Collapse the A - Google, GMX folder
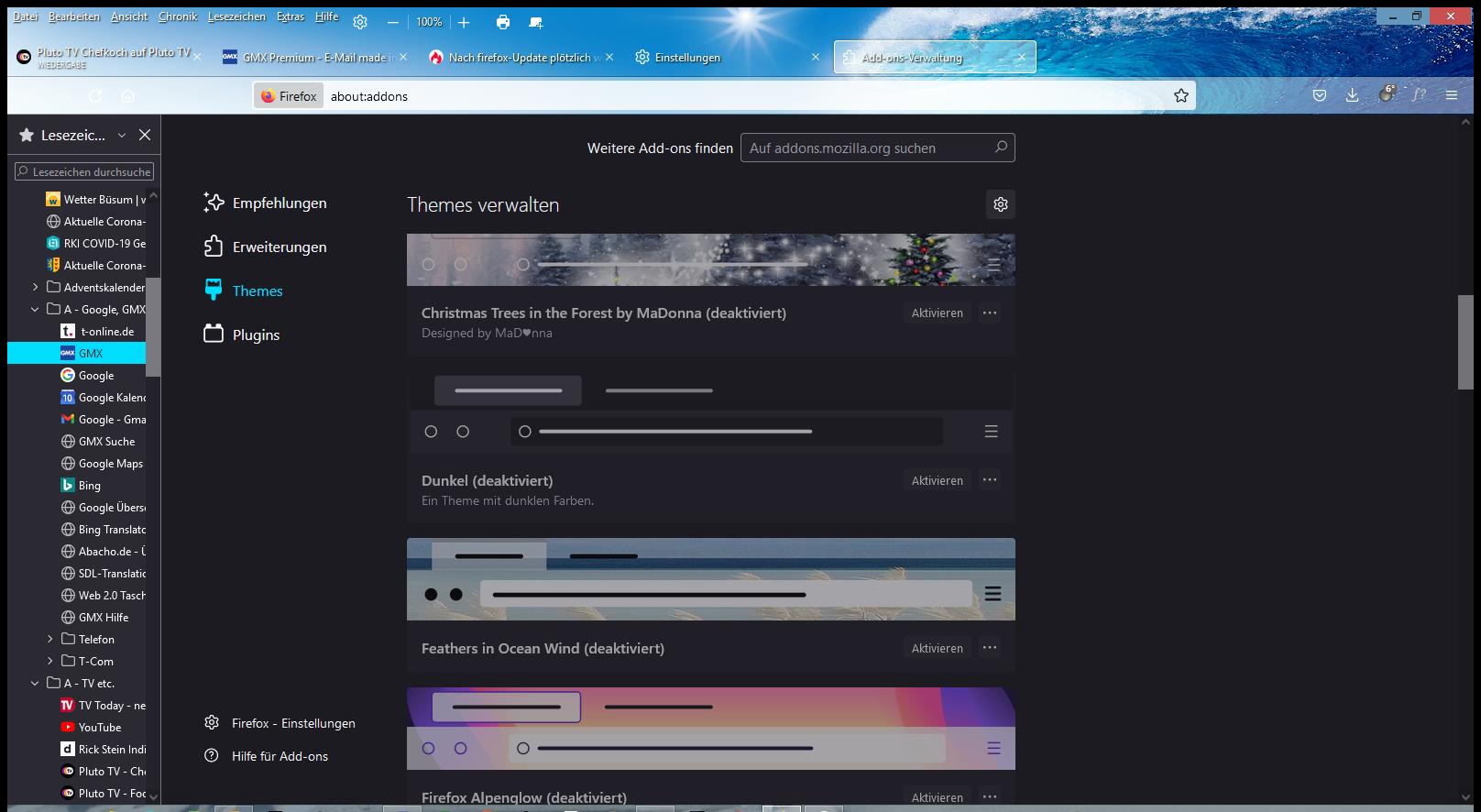 point(36,309)
